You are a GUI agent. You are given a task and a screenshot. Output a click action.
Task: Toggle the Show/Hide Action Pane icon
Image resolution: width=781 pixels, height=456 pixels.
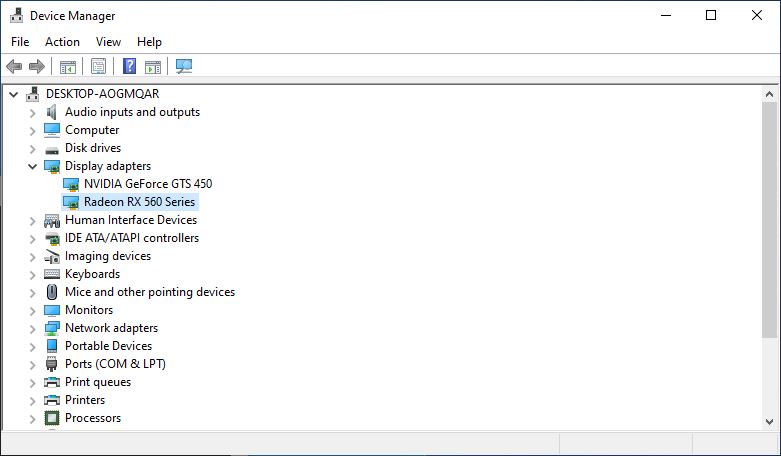[153, 67]
